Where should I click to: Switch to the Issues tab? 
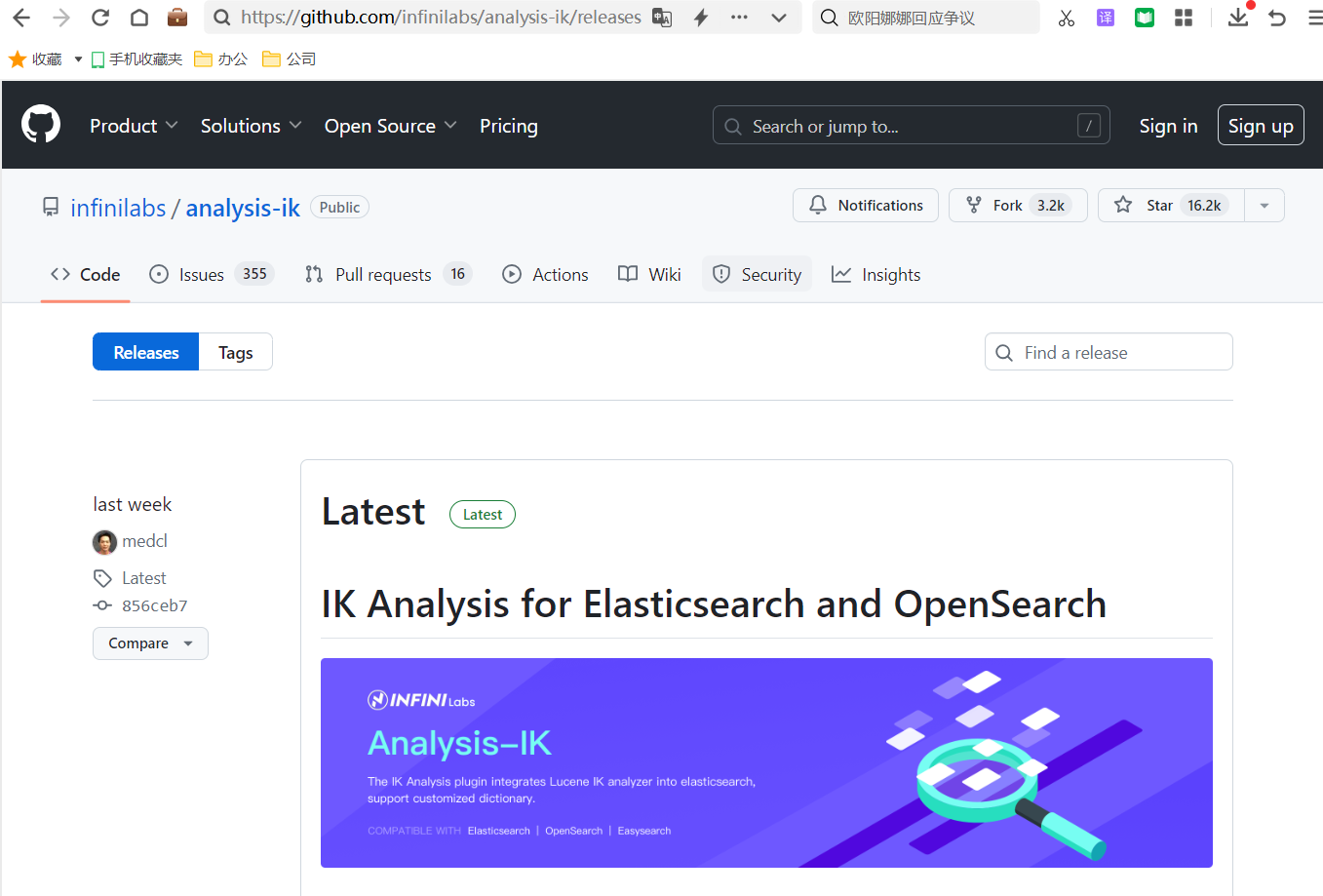212,275
